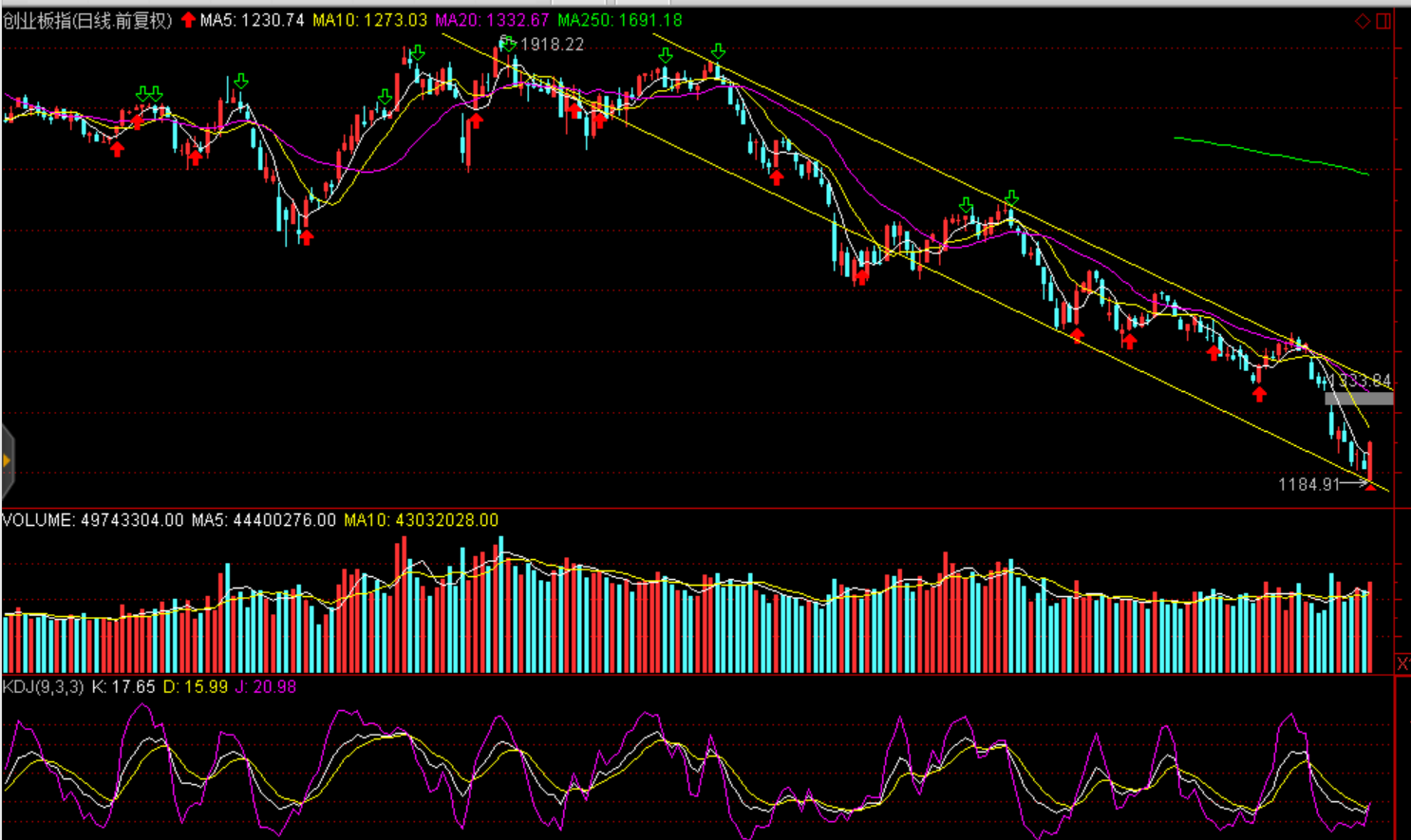Click the VOLUME indicator label

93,520
